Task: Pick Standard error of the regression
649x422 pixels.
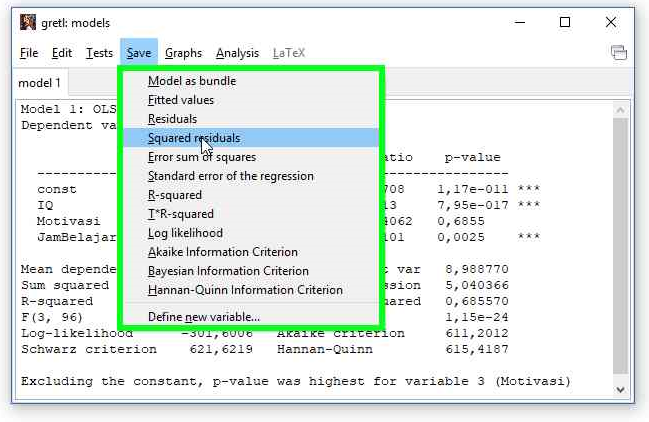Action: pos(230,176)
